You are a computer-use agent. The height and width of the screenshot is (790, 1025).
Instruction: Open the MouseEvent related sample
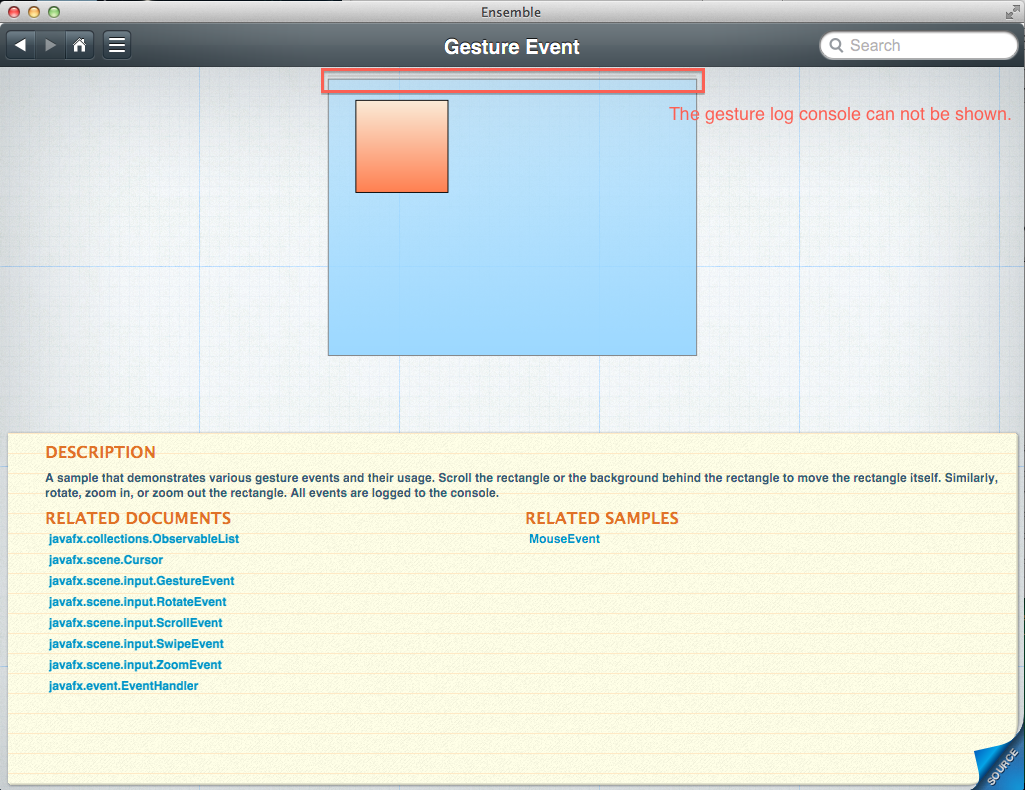pos(565,539)
